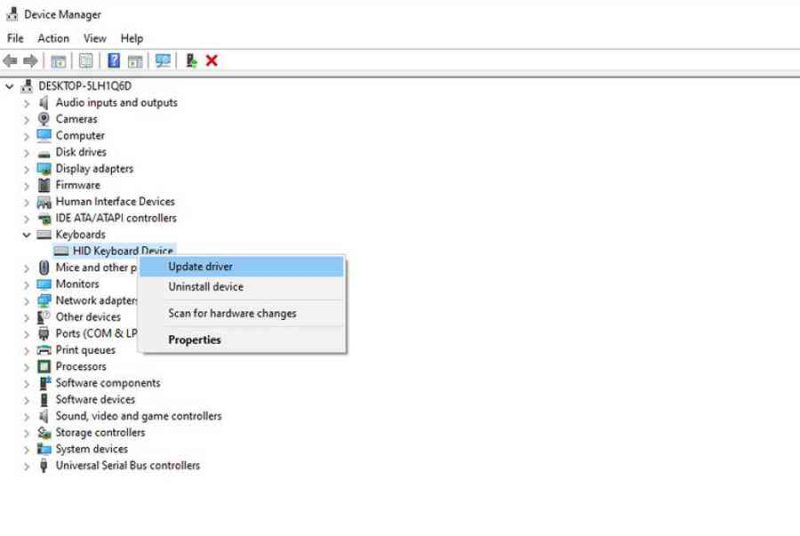Click the Software devices icon
800x536 pixels.
[x=44, y=399]
